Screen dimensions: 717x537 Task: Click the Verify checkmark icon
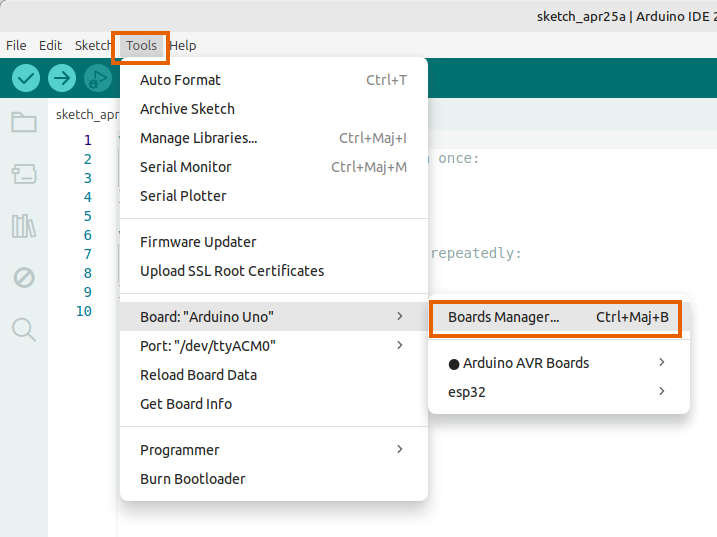[26, 78]
